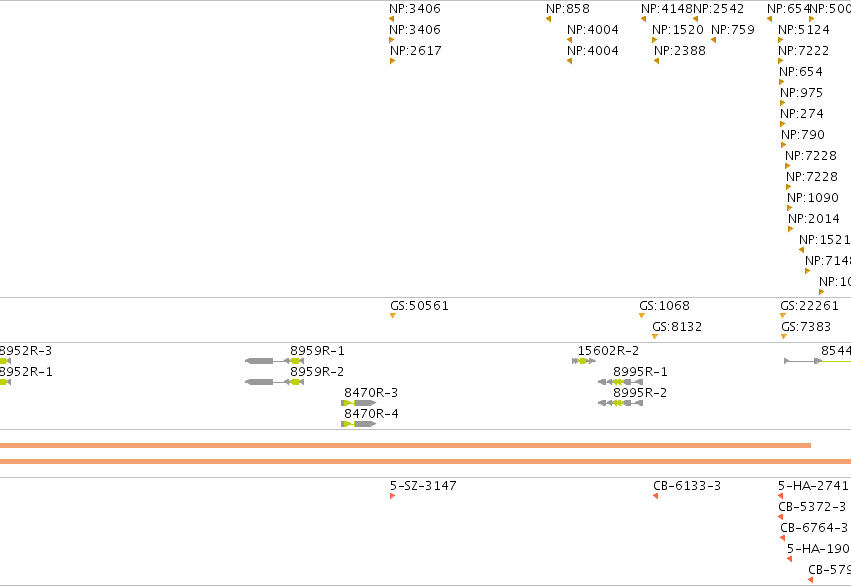Click the 5-HA-190 label
Viewport: 851px width, 586px height.
818,549
